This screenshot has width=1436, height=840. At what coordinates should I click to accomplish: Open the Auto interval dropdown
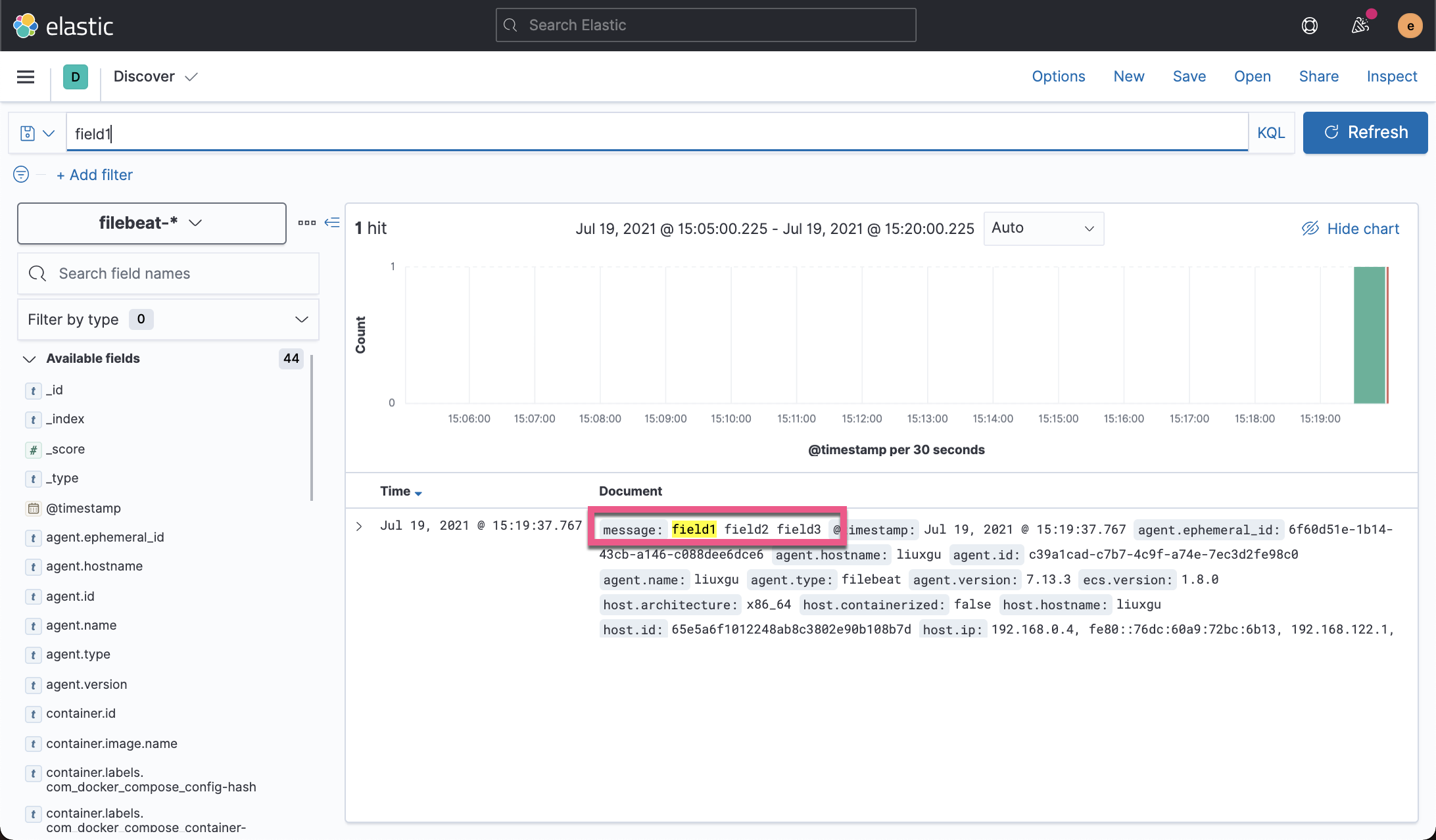pos(1043,228)
